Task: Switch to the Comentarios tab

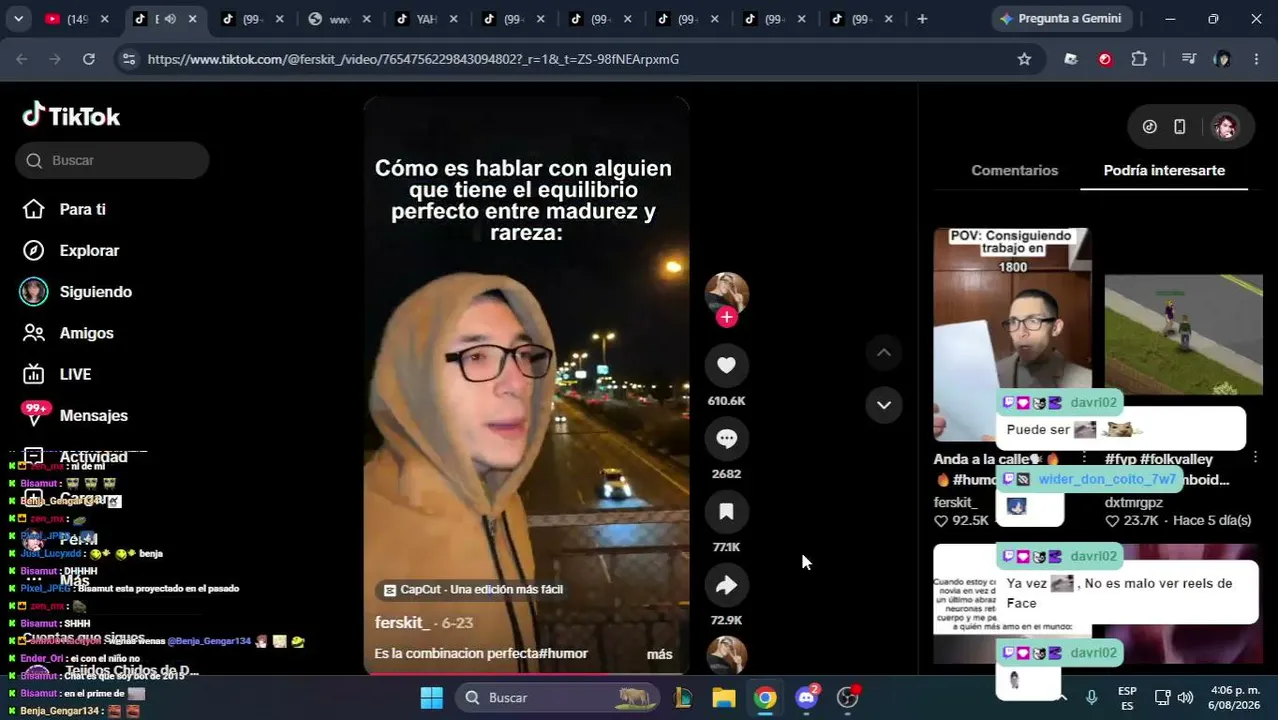Action: [1014, 170]
